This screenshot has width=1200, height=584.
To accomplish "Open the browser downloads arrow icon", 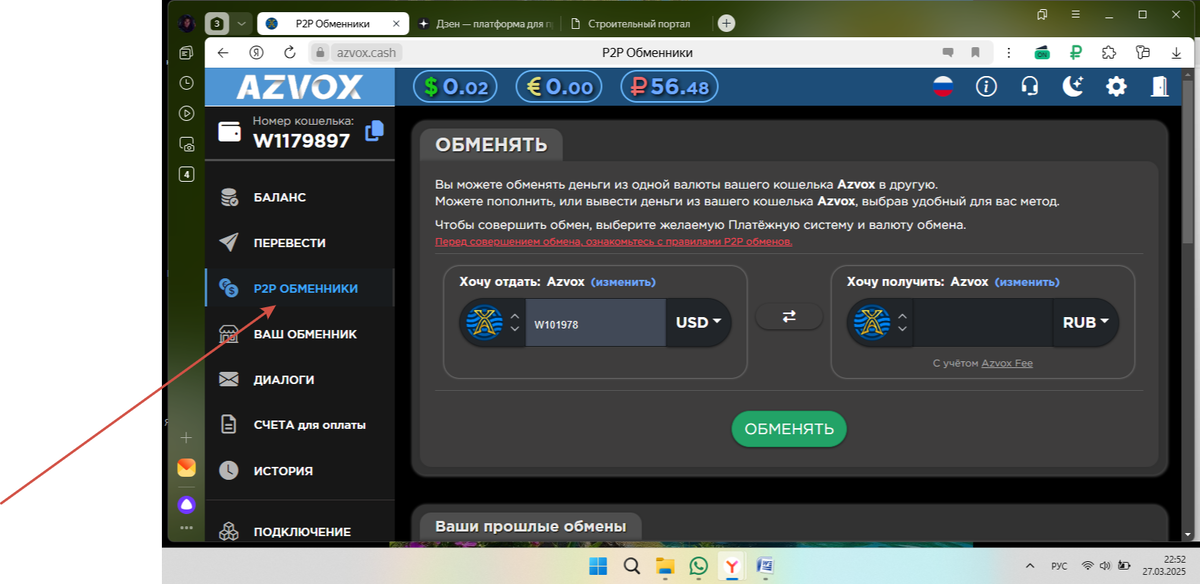I will pyautogui.click(x=1174, y=52).
